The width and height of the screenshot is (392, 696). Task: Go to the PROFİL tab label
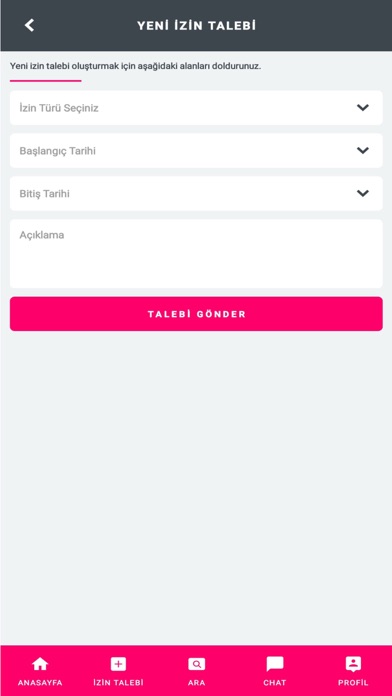(x=353, y=683)
